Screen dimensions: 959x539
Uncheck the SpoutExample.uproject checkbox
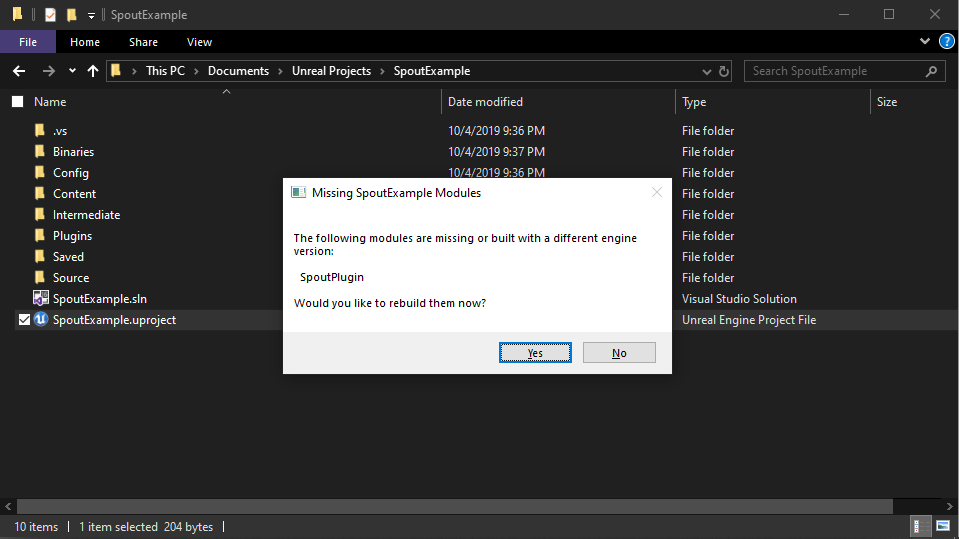(24, 319)
